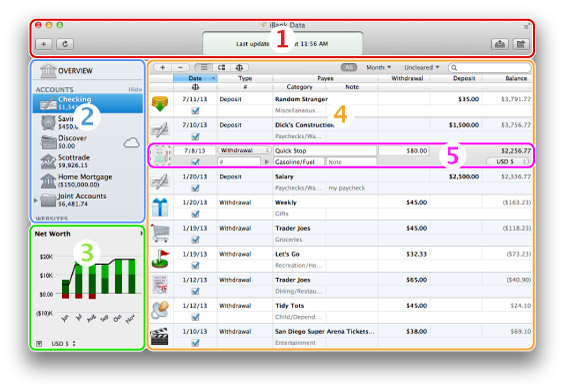Image resolution: width=565 pixels, height=390 pixels.
Task: Open the Withdrawal type dropdown for Quick Stop
Action: 245,150
